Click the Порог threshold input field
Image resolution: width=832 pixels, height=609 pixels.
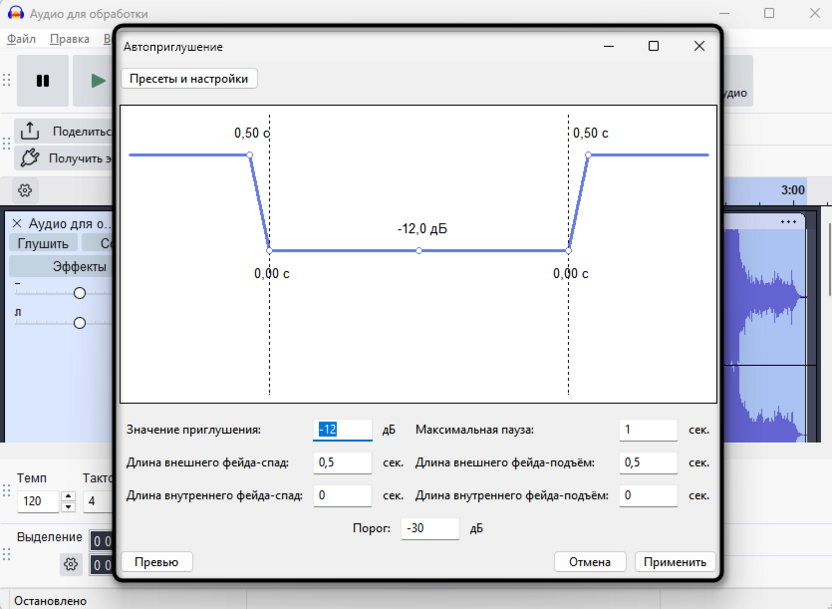point(430,528)
